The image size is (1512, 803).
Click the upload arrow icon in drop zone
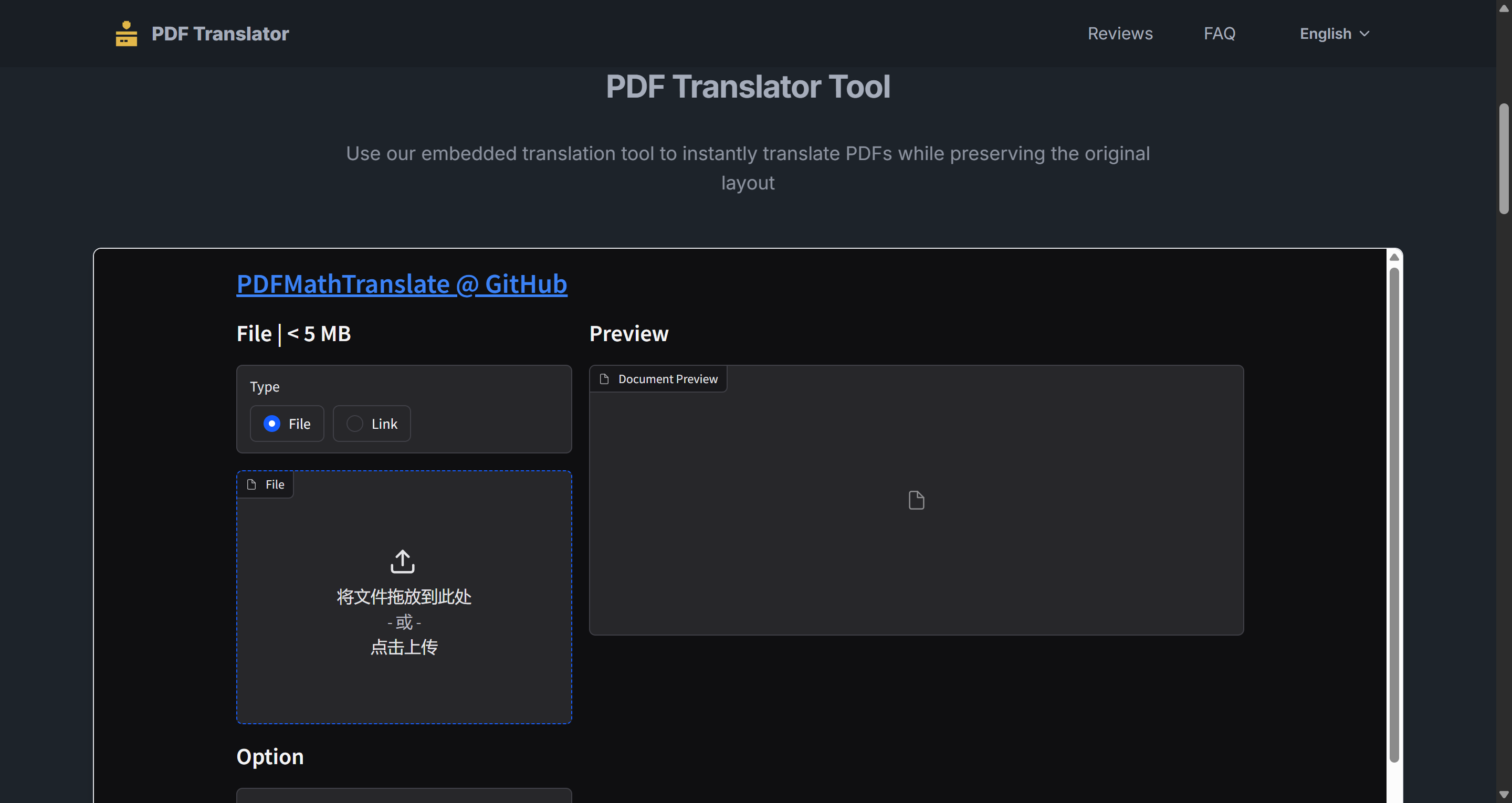tap(403, 561)
